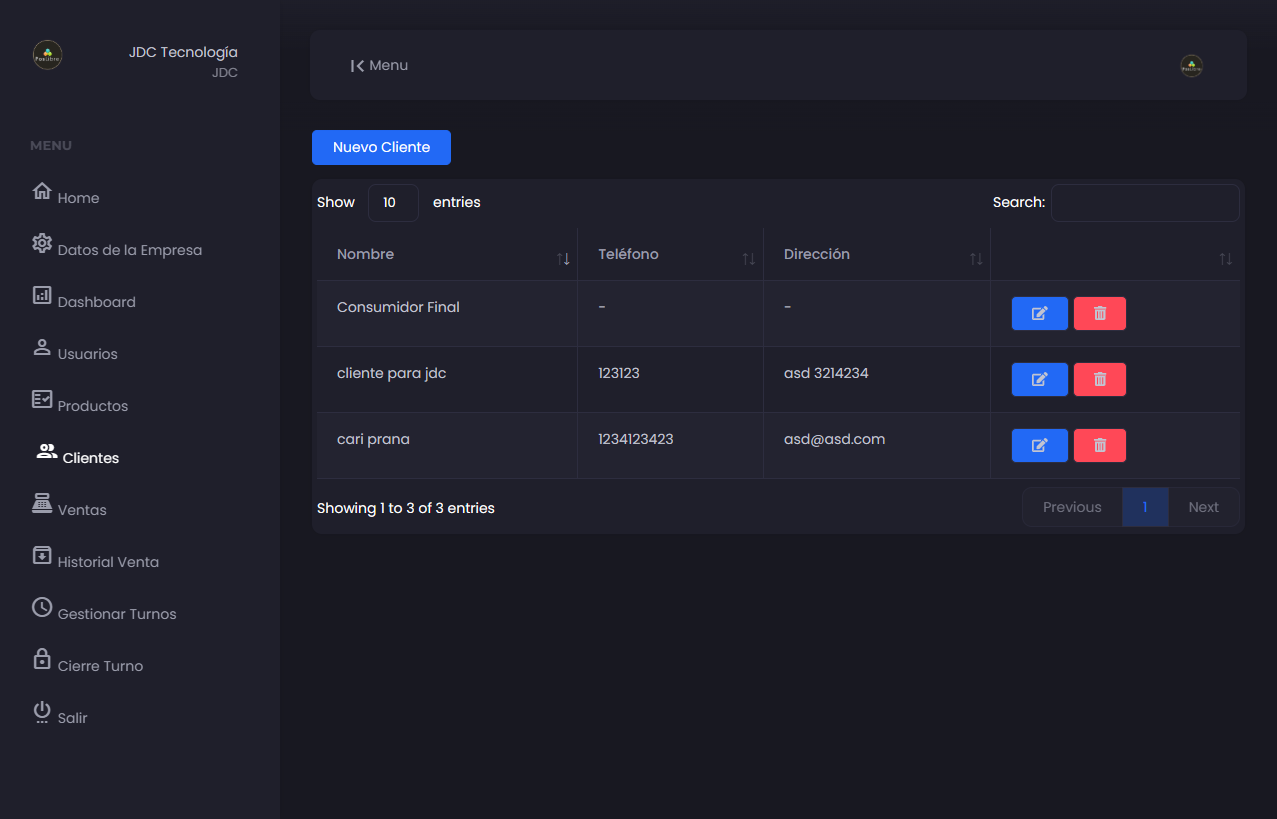Focus the Search input field
This screenshot has width=1277, height=819.
click(x=1144, y=203)
